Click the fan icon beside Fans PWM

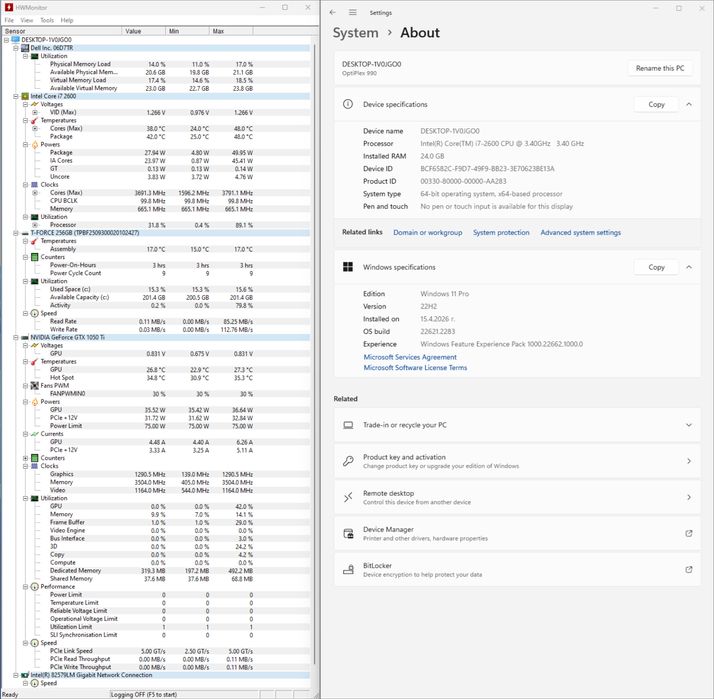point(35,386)
